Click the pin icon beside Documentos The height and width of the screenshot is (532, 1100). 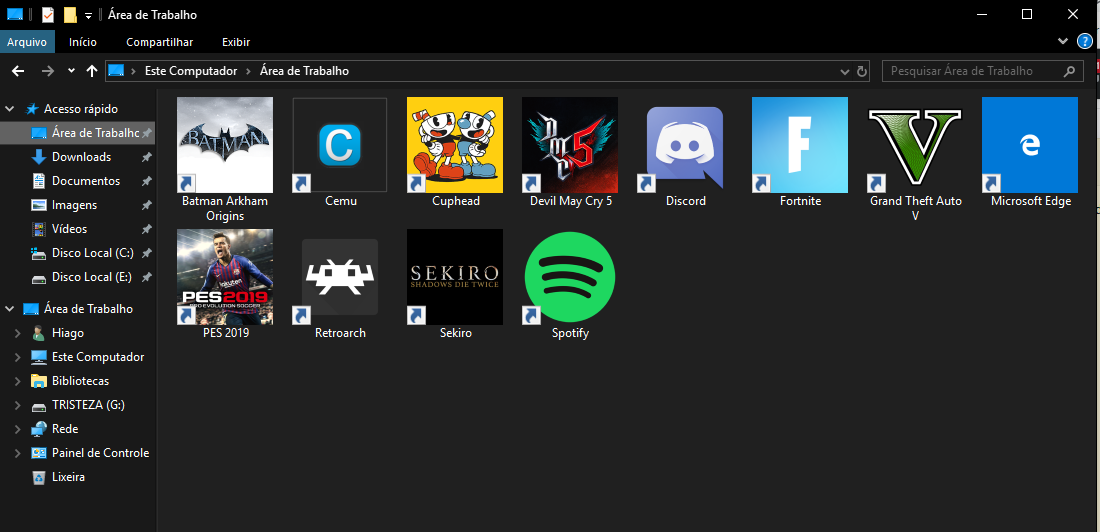coord(147,181)
